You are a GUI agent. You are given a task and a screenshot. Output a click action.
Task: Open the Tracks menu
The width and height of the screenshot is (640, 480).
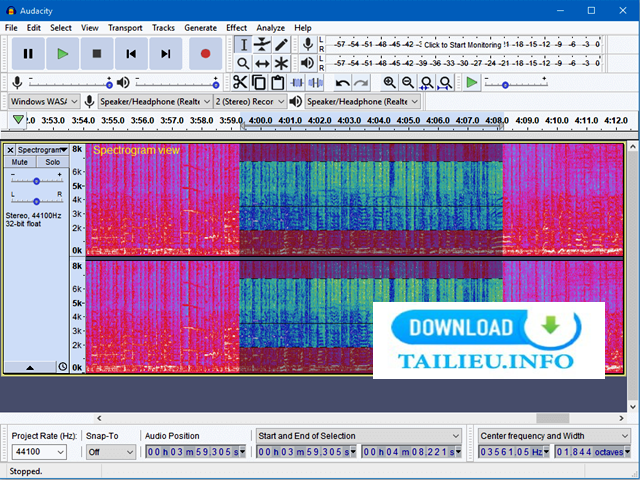(163, 28)
